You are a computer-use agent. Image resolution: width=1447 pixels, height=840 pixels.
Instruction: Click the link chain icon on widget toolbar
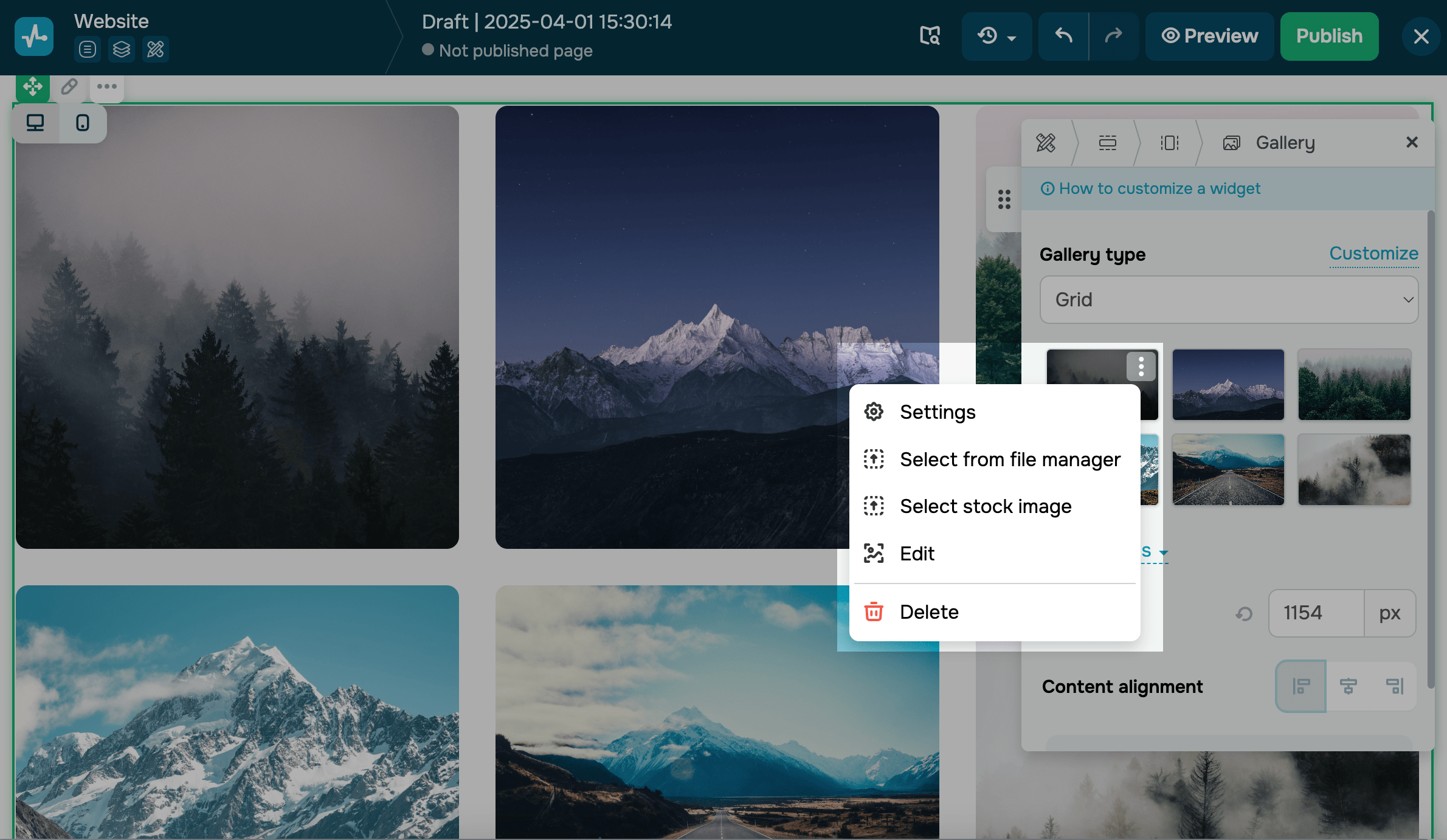click(x=69, y=87)
